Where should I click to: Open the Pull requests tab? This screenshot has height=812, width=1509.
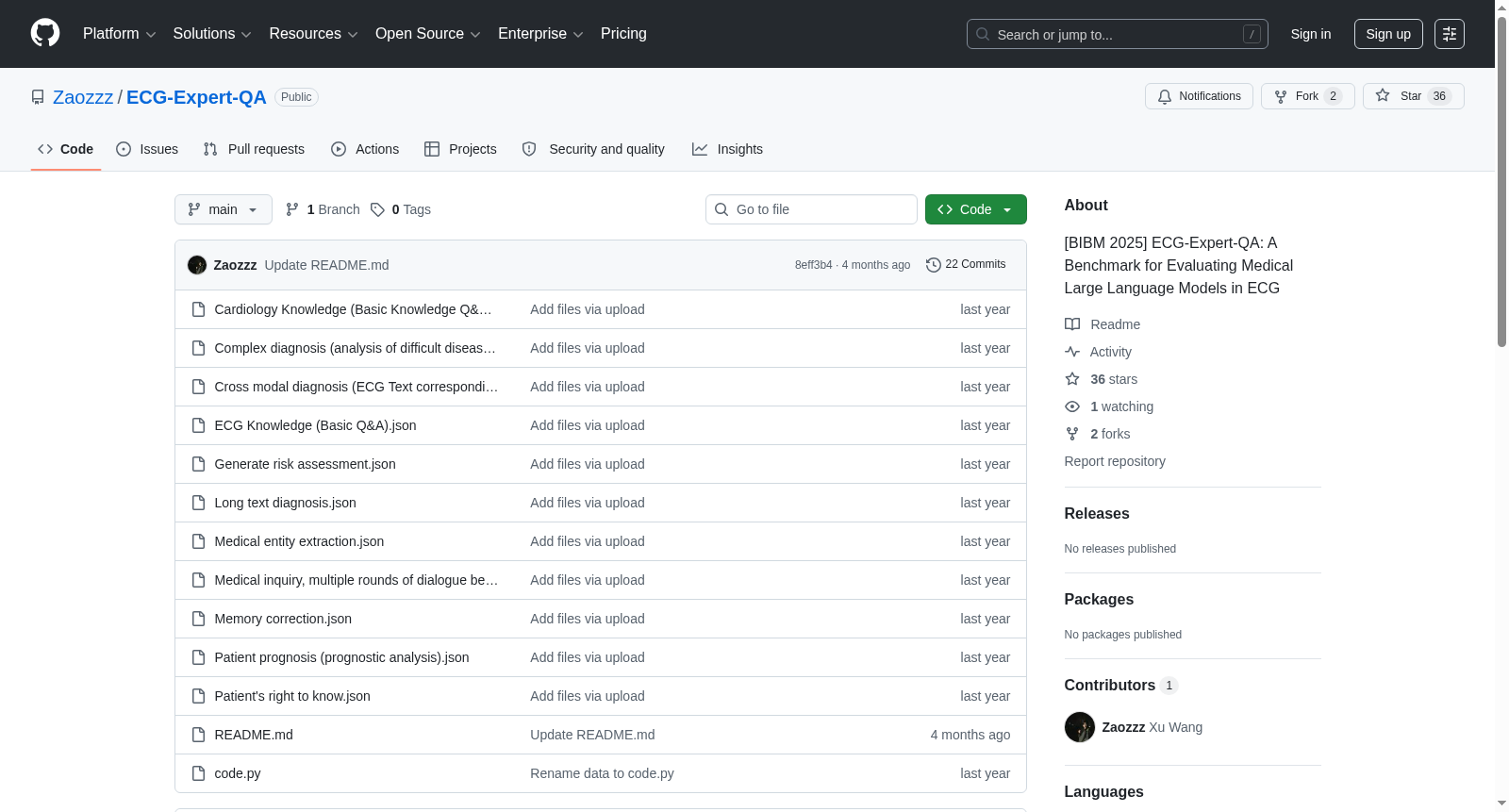point(254,149)
